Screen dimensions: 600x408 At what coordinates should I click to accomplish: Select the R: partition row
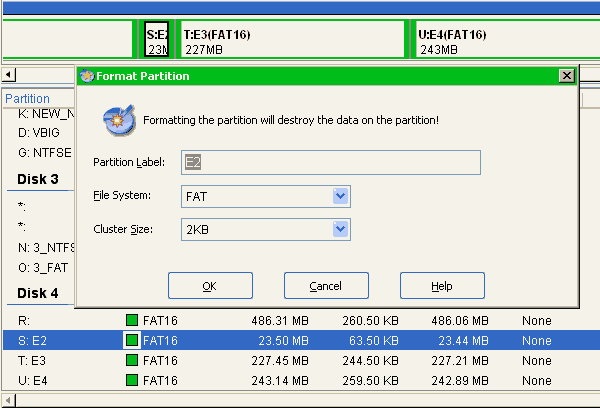(x=300, y=321)
